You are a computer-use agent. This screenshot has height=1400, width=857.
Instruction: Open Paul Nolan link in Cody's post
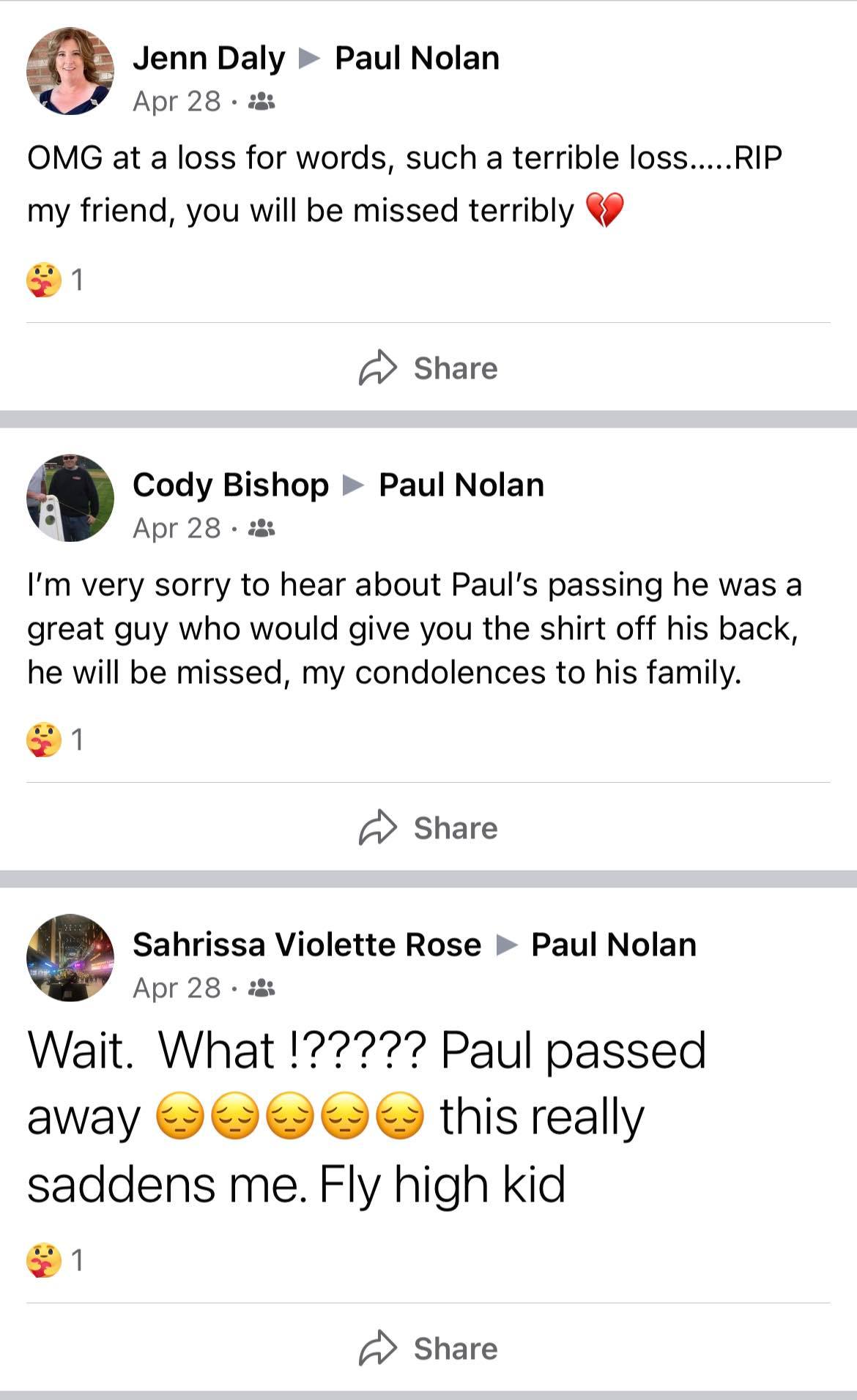(461, 485)
